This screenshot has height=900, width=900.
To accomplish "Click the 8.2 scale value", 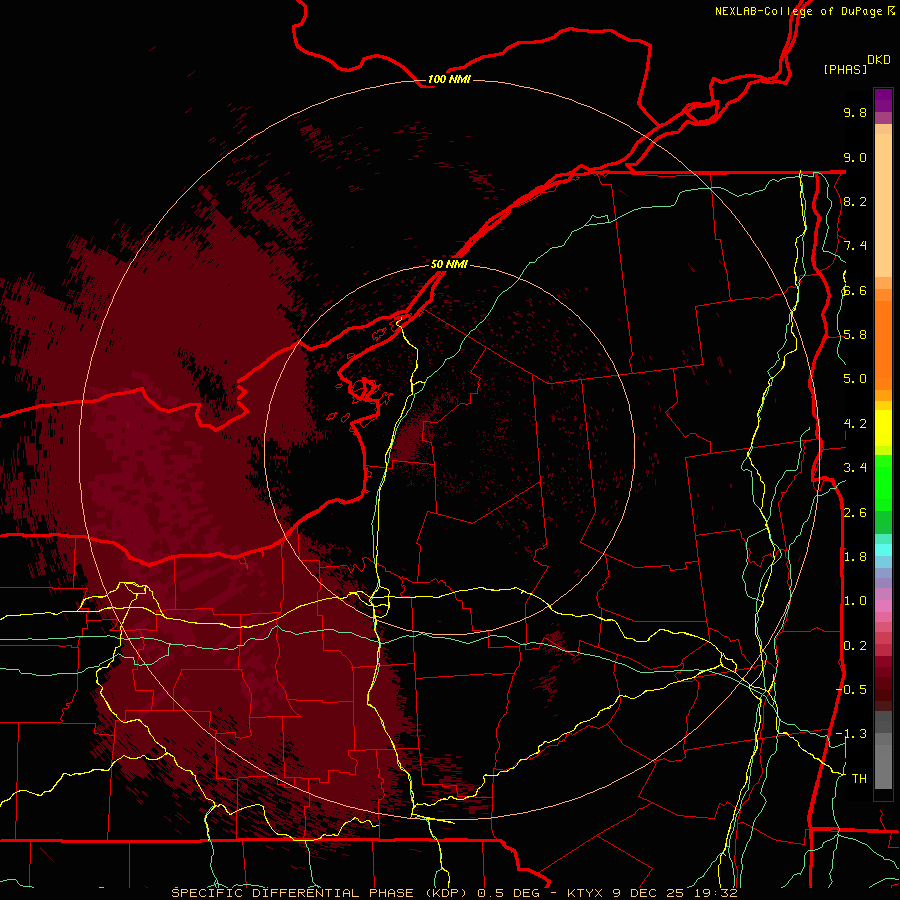I will [855, 201].
